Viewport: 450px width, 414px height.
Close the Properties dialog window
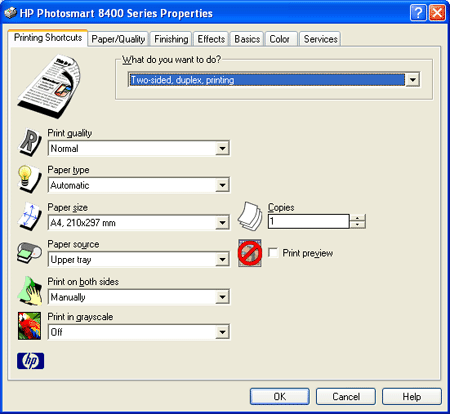[437, 13]
